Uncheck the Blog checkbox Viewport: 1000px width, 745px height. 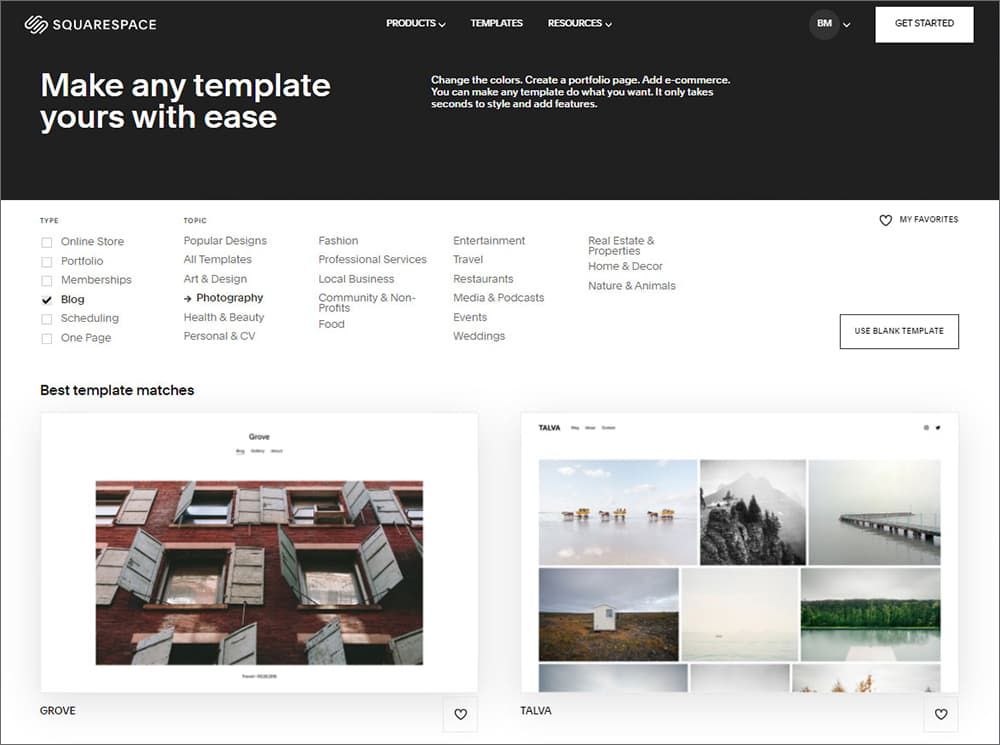(47, 300)
